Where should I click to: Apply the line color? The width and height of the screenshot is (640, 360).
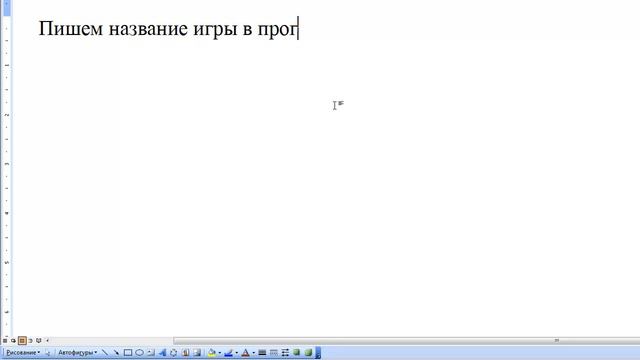click(x=228, y=353)
